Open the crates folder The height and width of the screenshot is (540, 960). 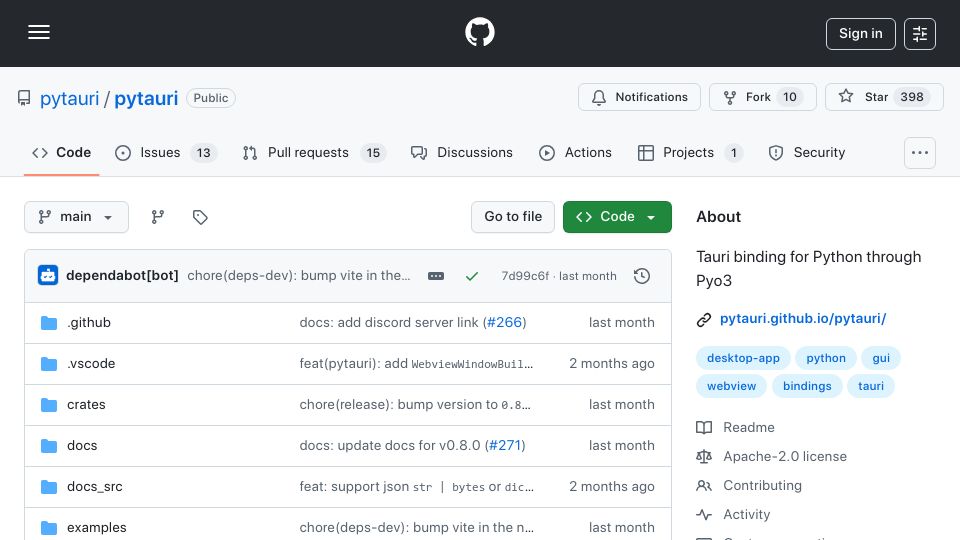click(x=86, y=405)
